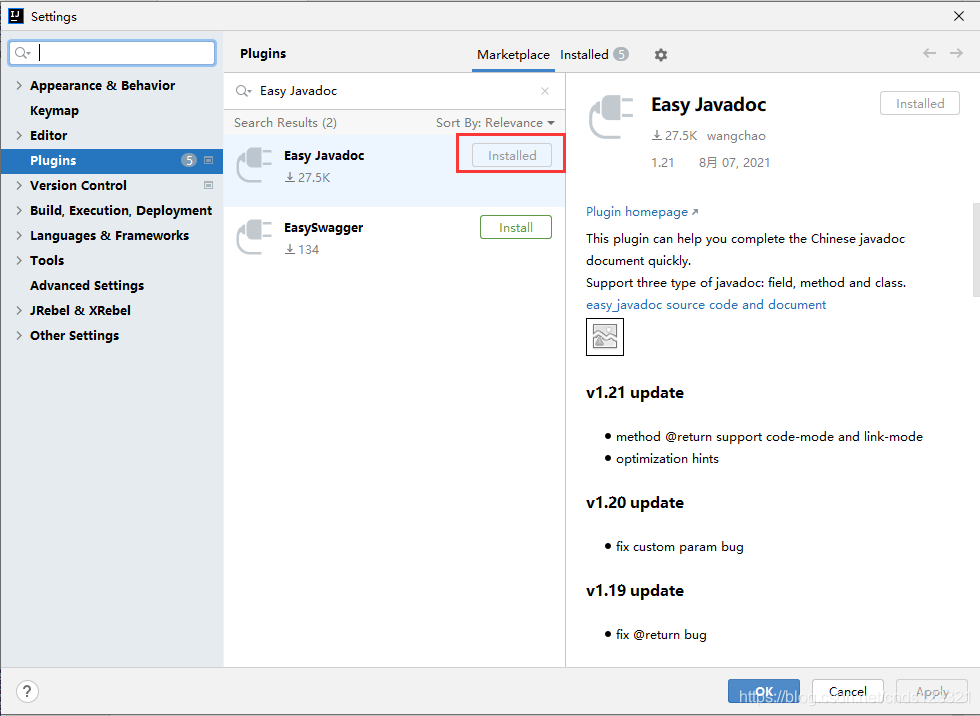Expand Languages & Frameworks
Viewport: 980px width, 716px height.
pyautogui.click(x=19, y=236)
